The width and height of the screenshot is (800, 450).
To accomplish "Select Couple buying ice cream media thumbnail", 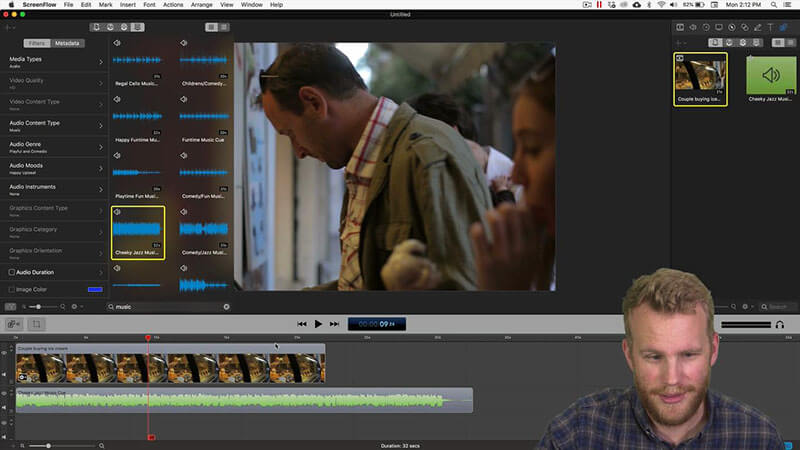I will (700, 79).
